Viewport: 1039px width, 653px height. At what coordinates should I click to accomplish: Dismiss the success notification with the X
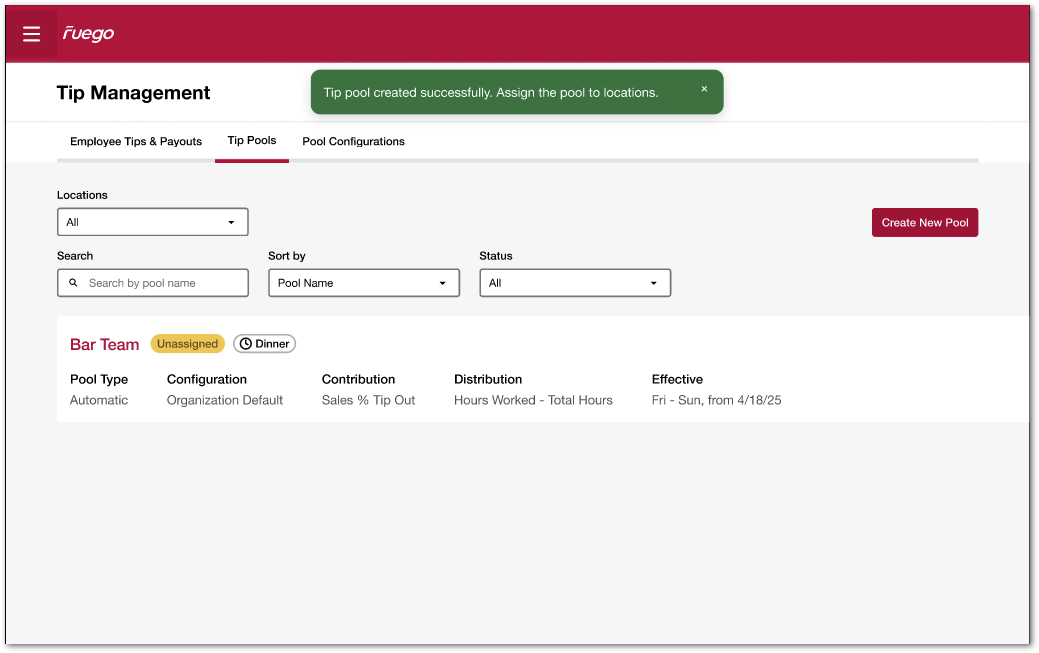pyautogui.click(x=704, y=89)
